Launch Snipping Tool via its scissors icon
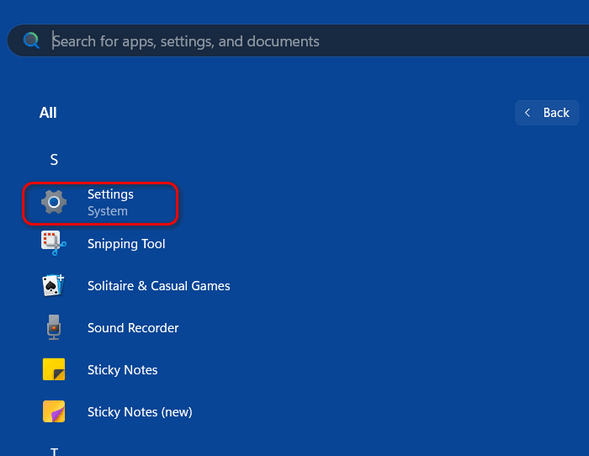This screenshot has width=589, height=456. [54, 243]
